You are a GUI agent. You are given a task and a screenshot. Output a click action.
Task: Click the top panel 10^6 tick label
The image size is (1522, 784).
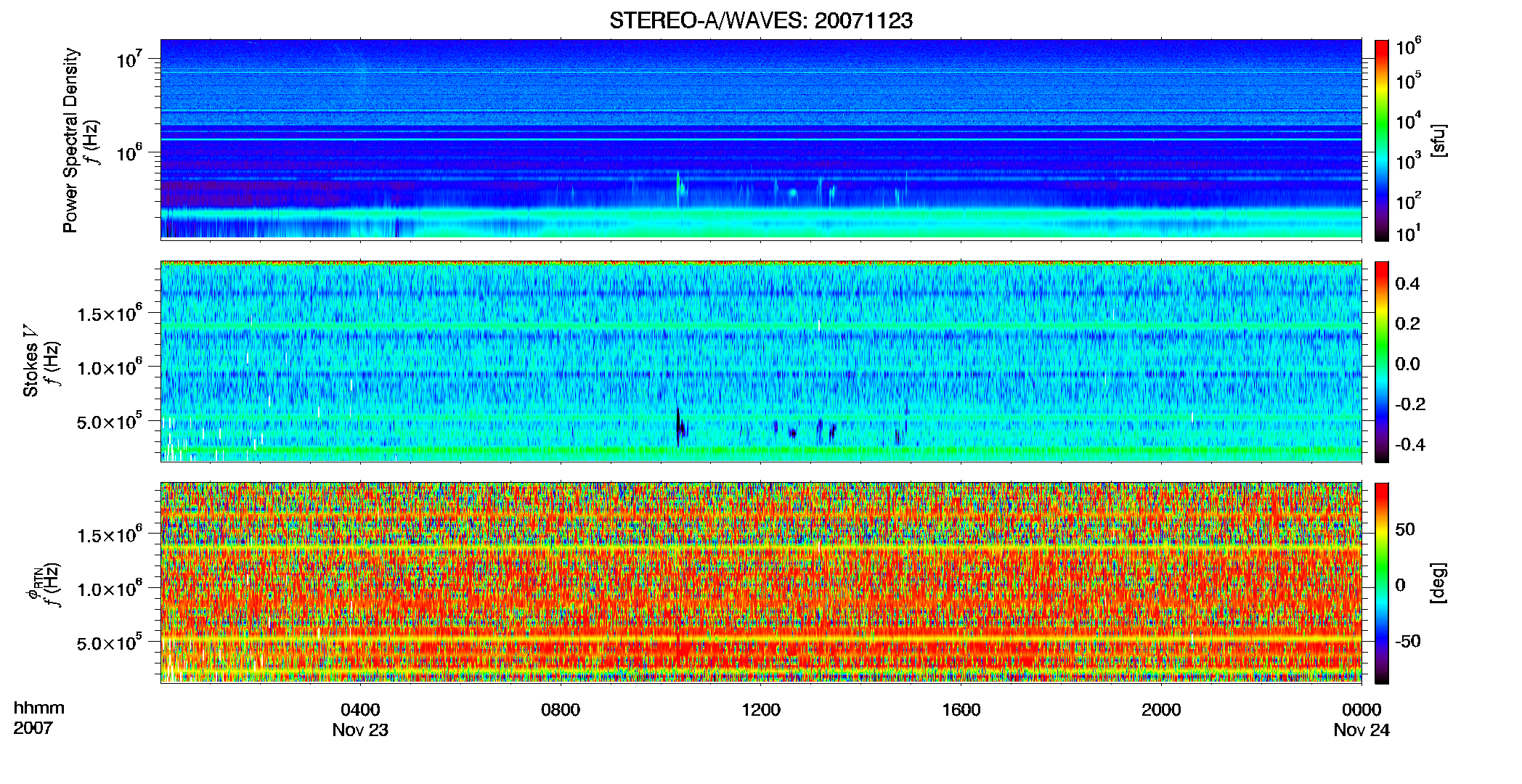pyautogui.click(x=129, y=152)
